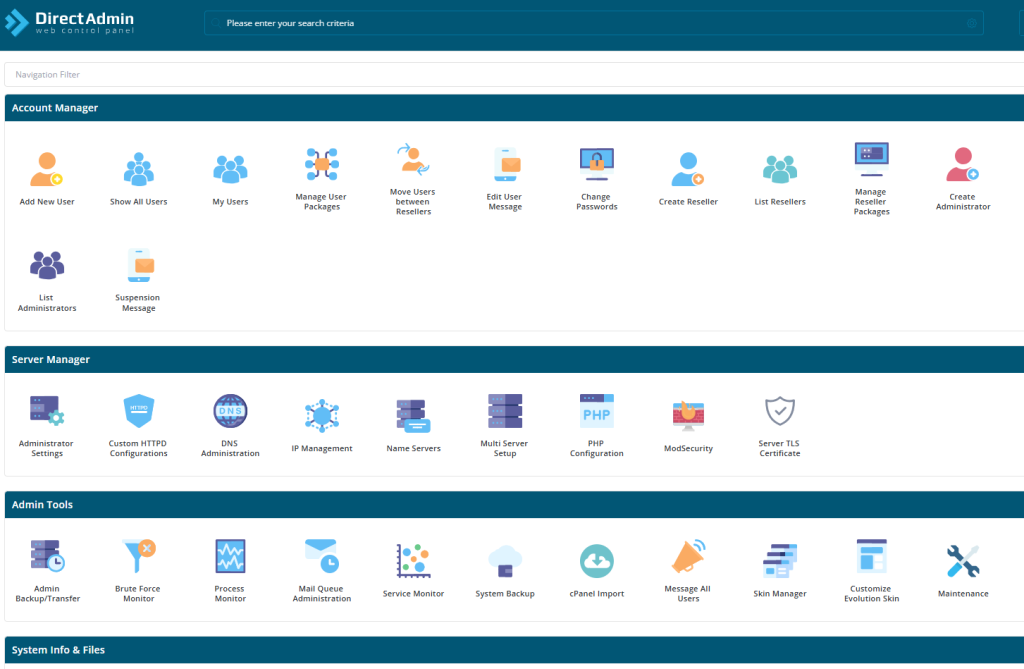Click the "System Backup" label
This screenshot has height=669, width=1024.
[x=505, y=594]
